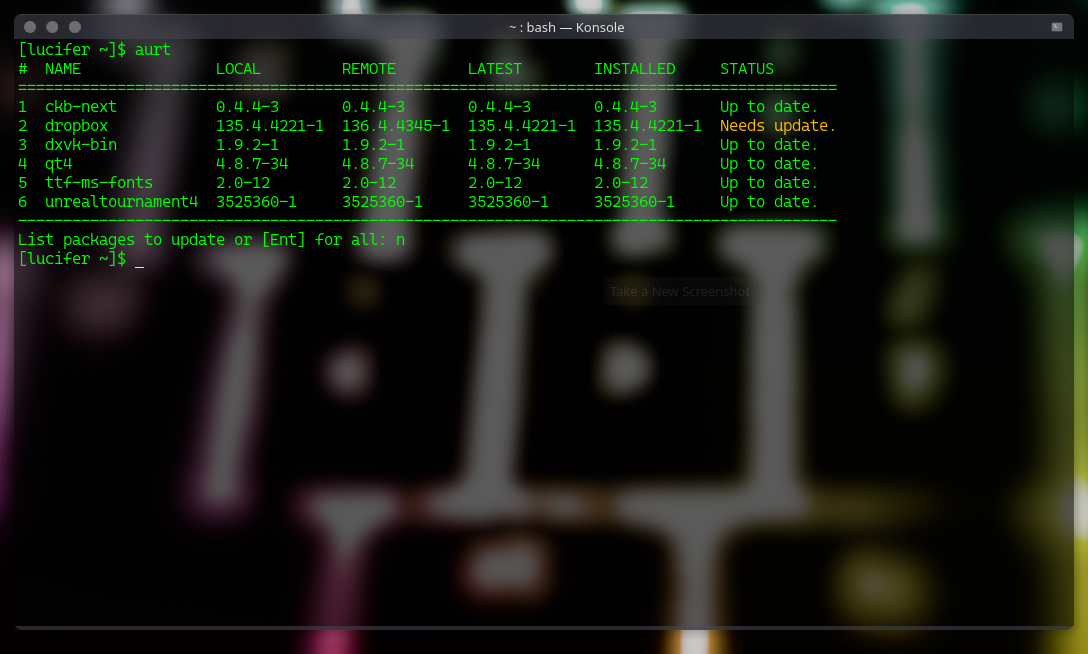Click the 'aurt' command on the first prompt line
Screen dimensions: 1088x654
pyautogui.click(x=153, y=50)
